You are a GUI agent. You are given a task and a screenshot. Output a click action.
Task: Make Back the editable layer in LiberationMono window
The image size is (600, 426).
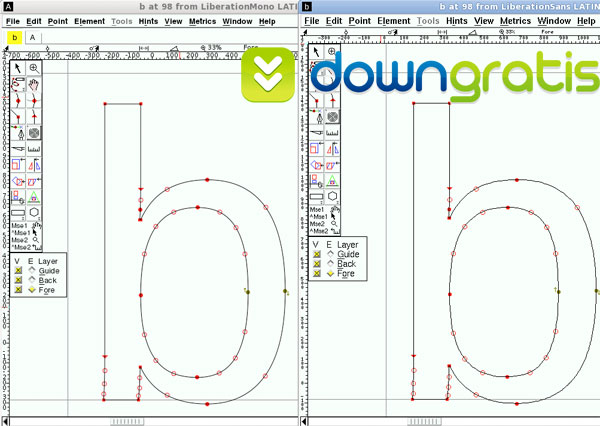(32, 280)
